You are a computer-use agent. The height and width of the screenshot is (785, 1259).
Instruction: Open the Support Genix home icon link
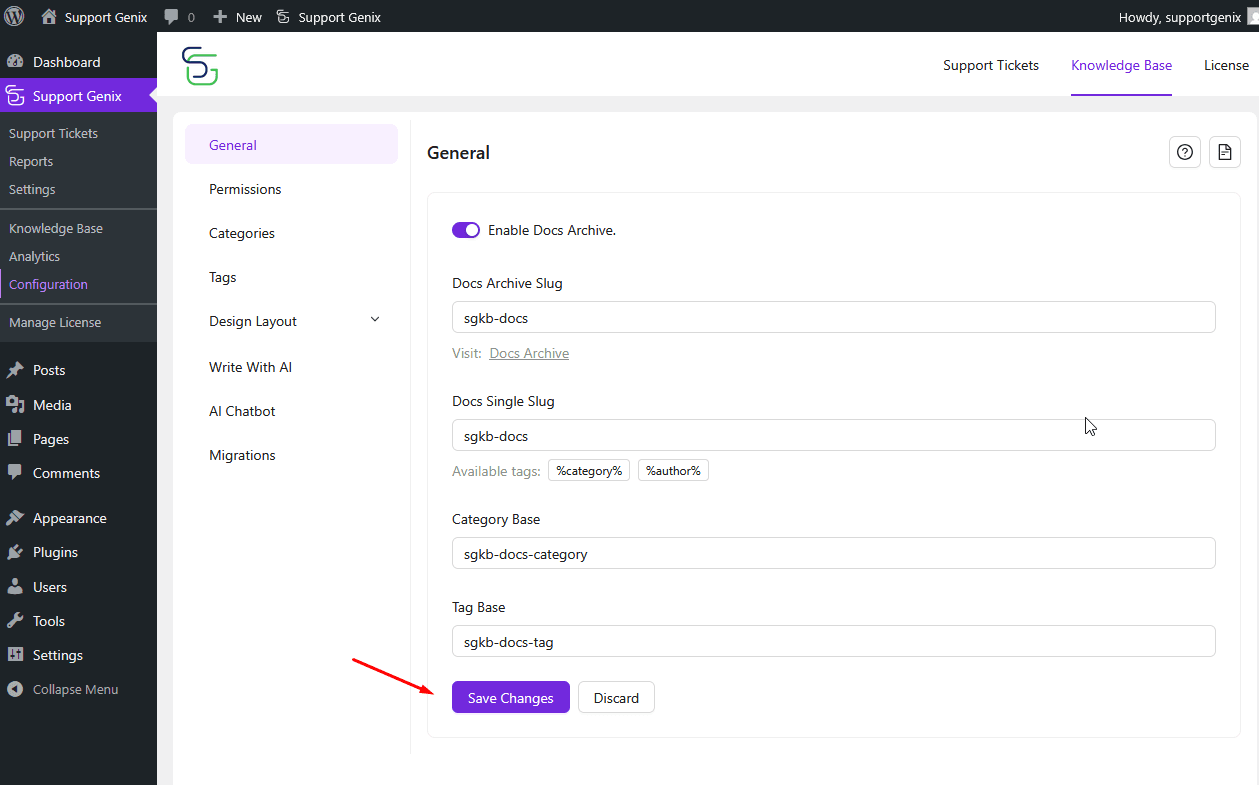[x=49, y=17]
